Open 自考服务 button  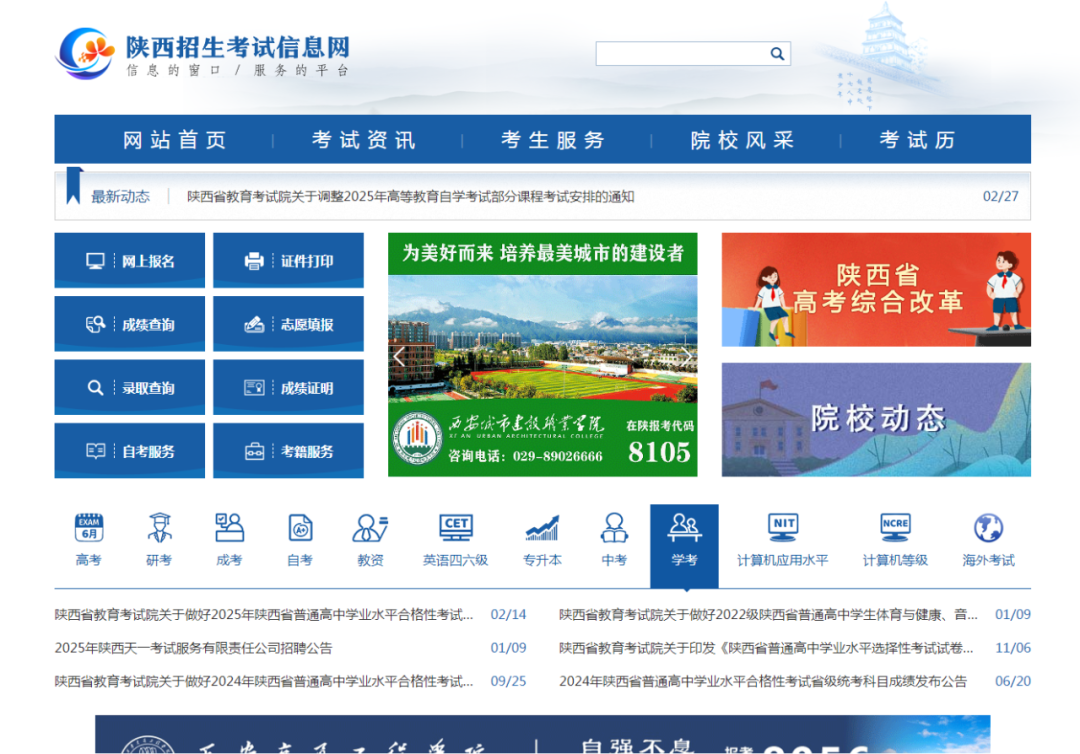pos(129,451)
